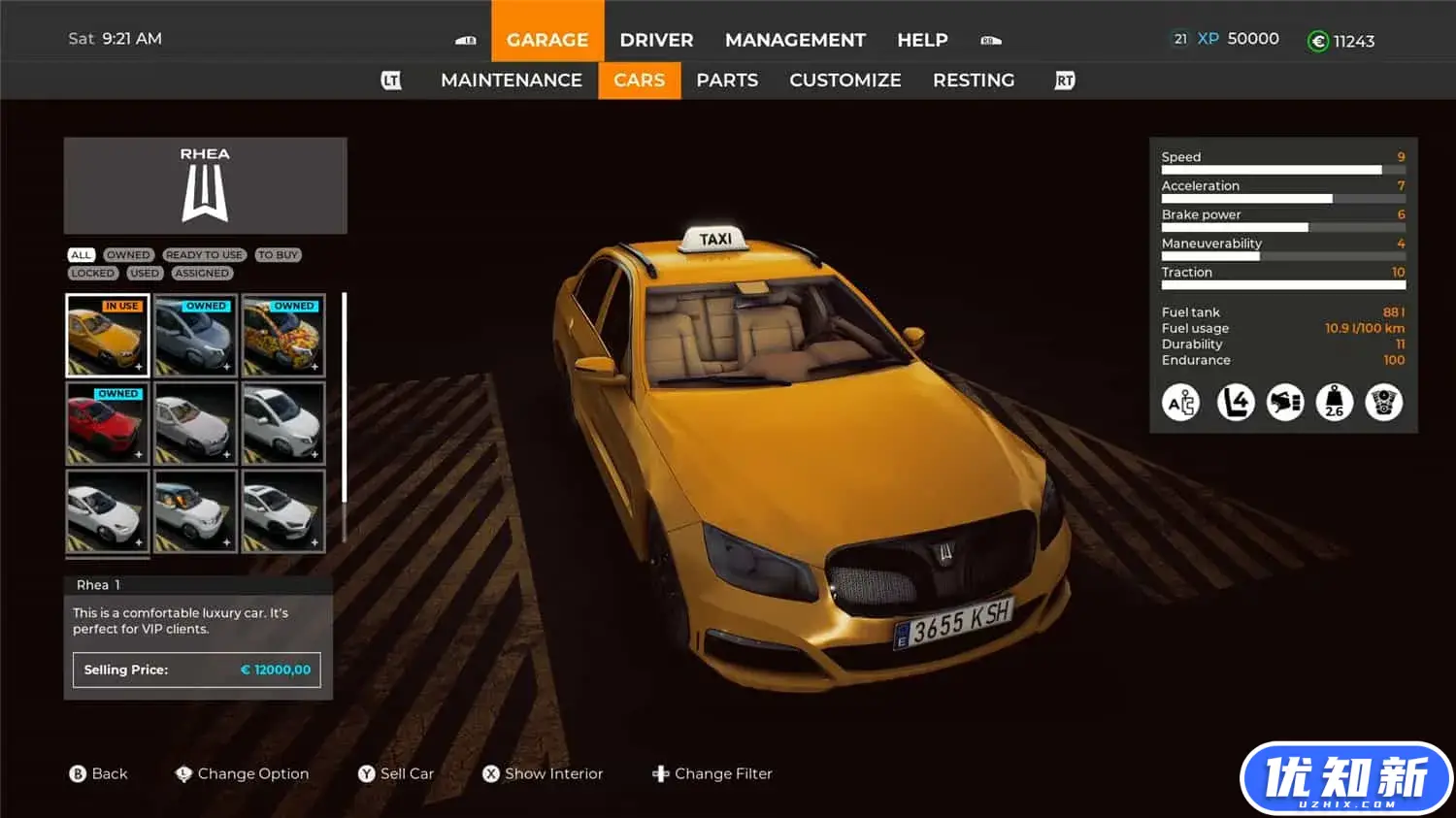Click Sell Car button
This screenshot has height=818, width=1456.
pos(396,773)
